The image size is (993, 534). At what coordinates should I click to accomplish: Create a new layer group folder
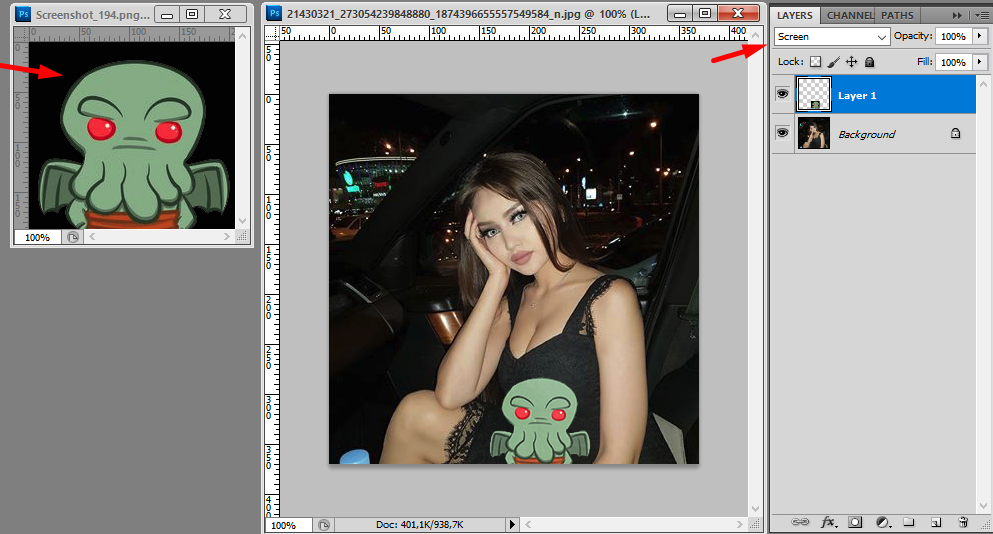tap(909, 522)
